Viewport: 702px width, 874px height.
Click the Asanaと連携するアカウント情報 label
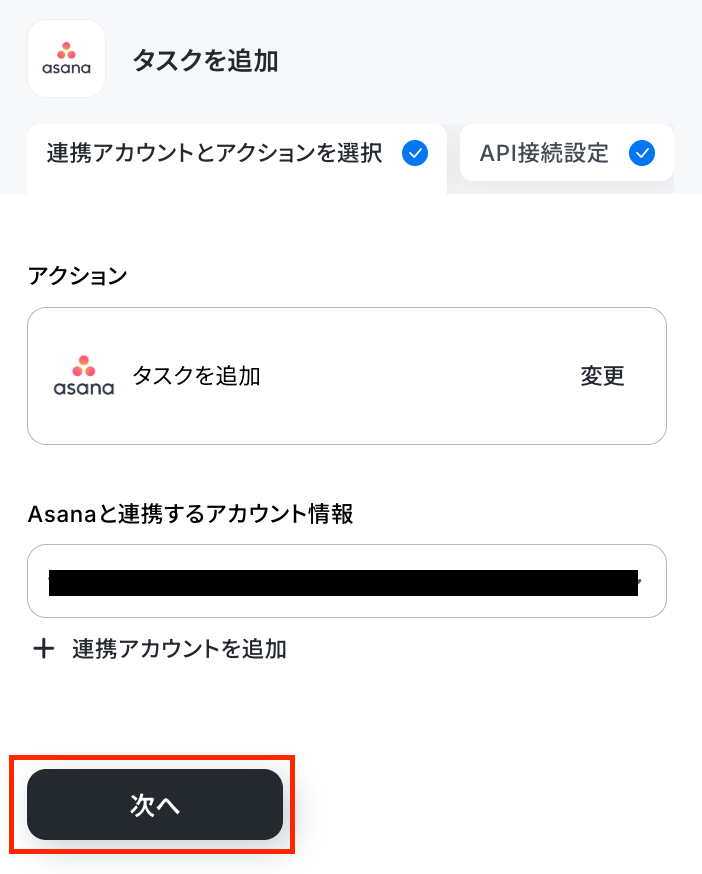[190, 513]
